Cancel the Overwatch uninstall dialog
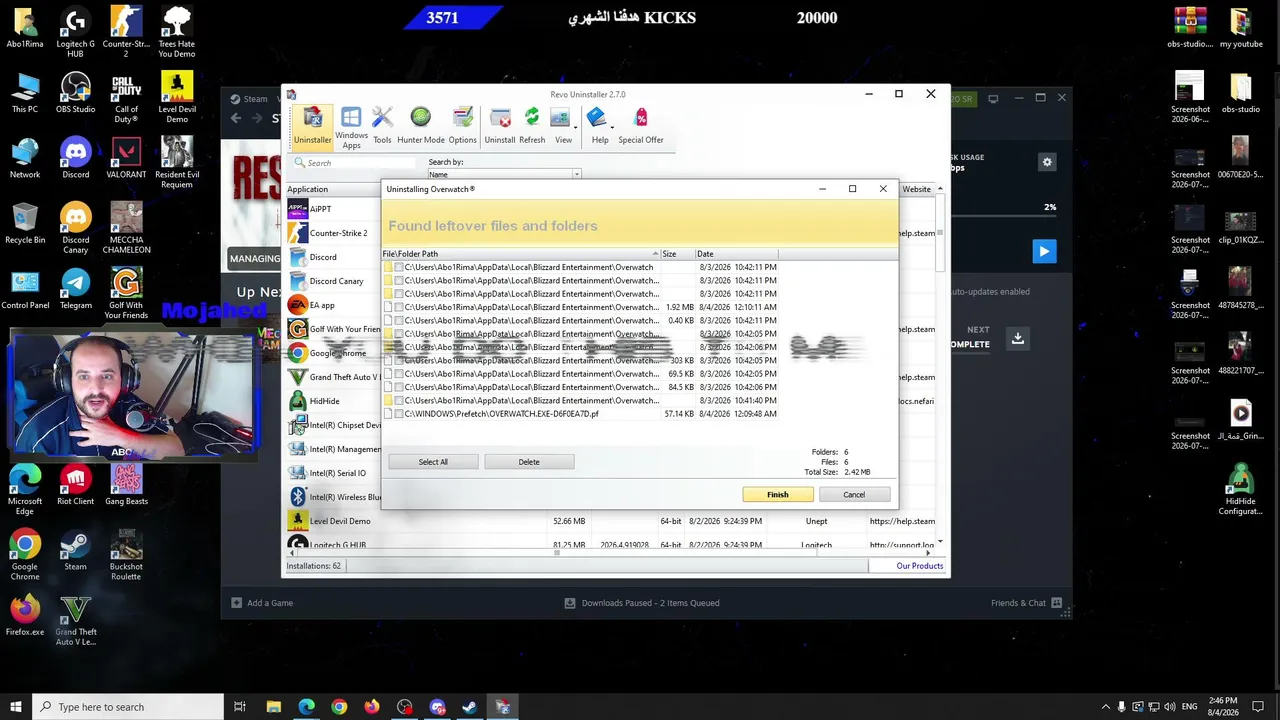 [x=854, y=495]
